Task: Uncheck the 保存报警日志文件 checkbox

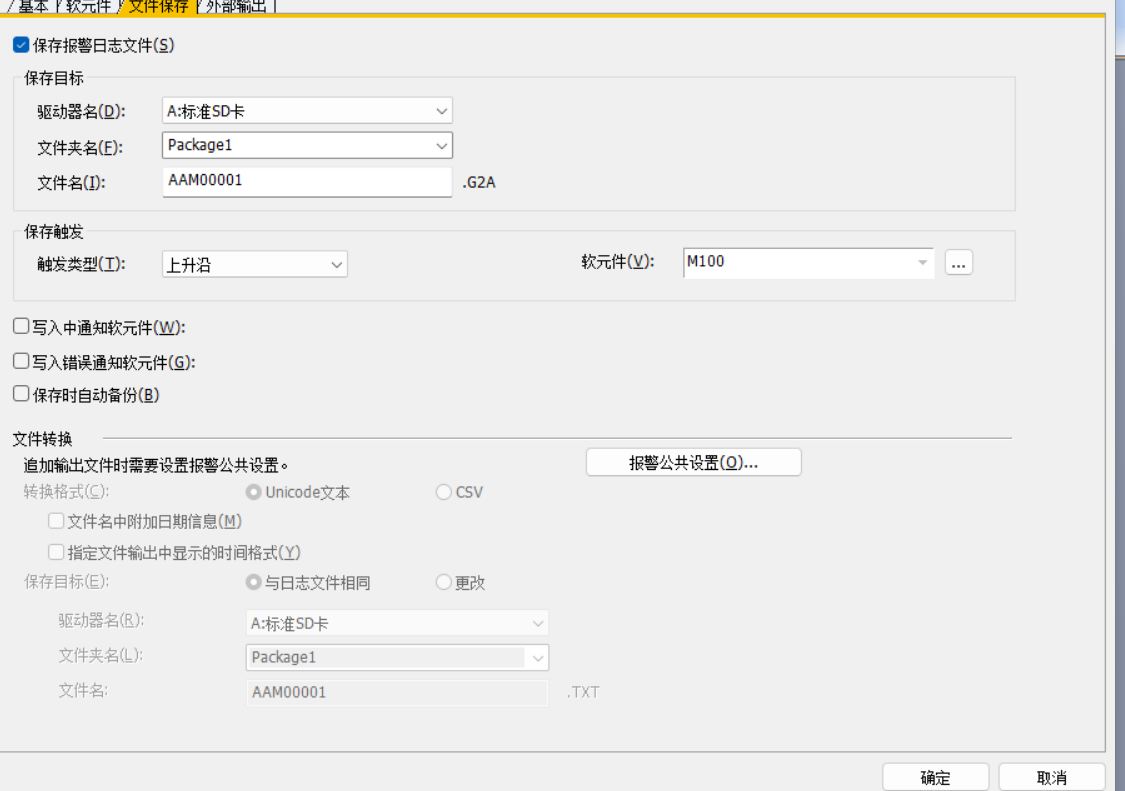Action: (x=21, y=45)
